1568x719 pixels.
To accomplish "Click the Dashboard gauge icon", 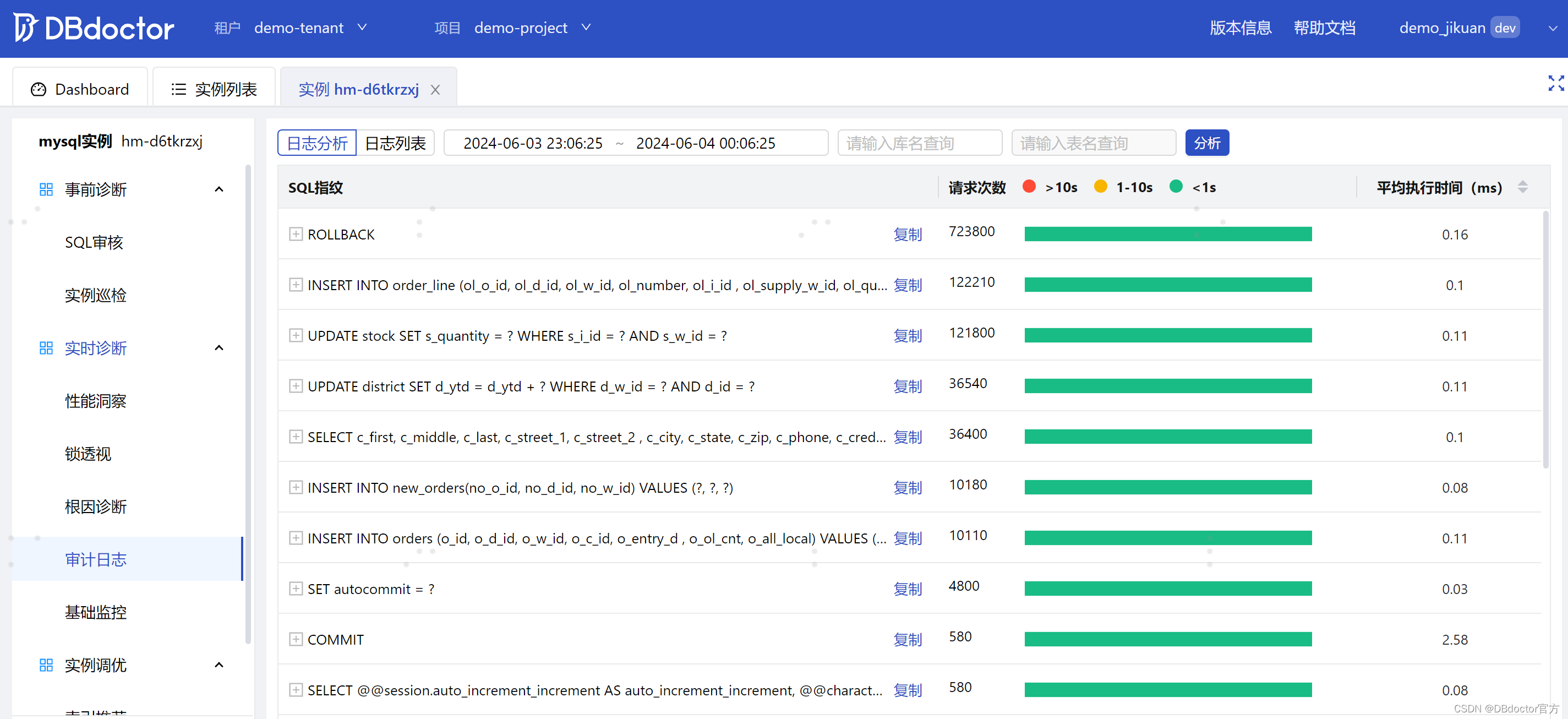I will 39,90.
